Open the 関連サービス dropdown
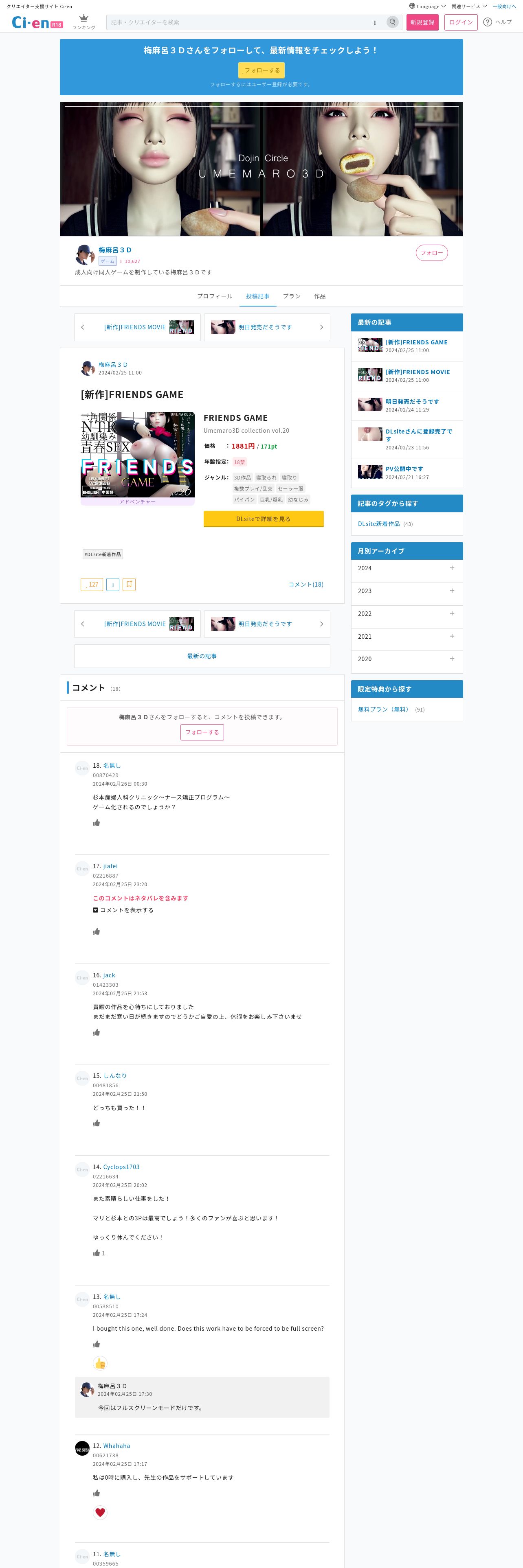 (x=469, y=6)
